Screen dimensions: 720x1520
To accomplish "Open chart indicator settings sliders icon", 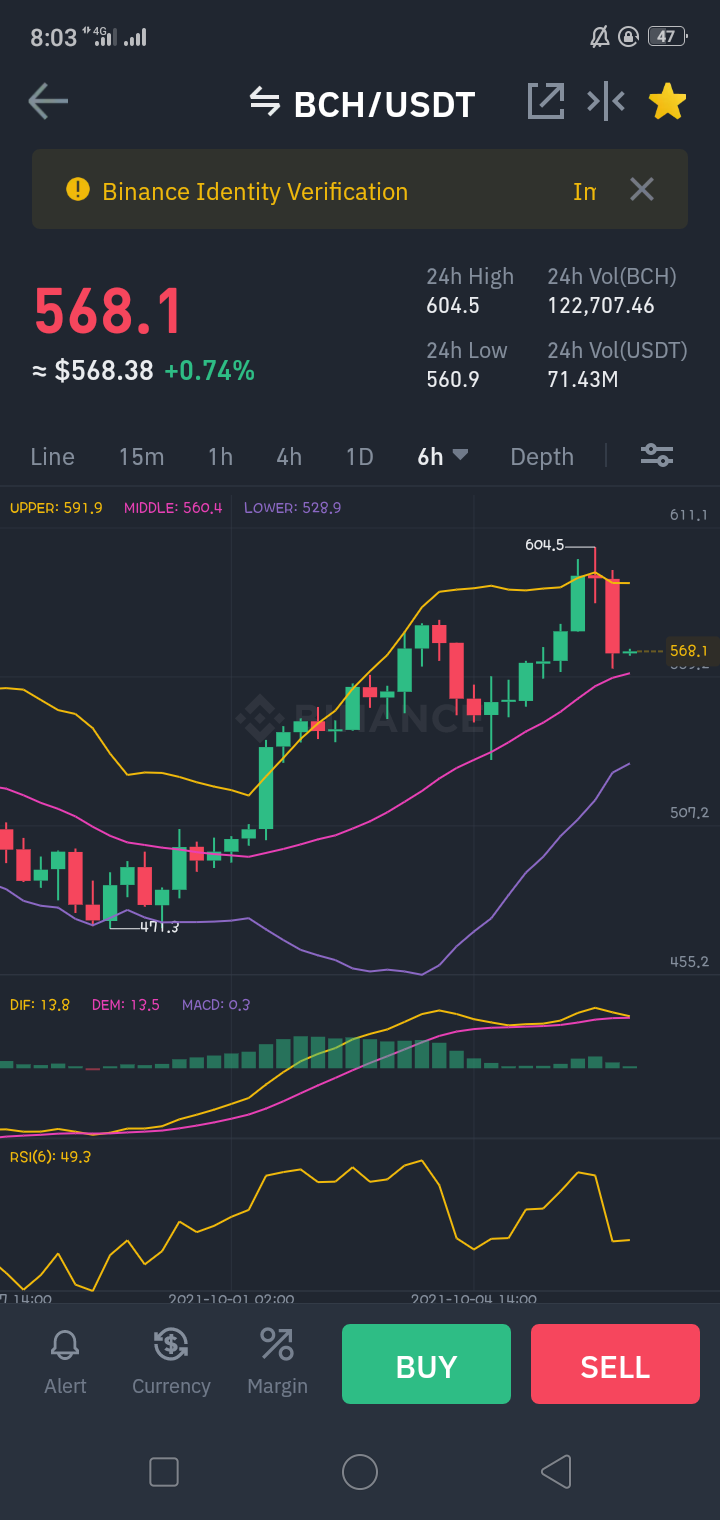I will [x=657, y=456].
